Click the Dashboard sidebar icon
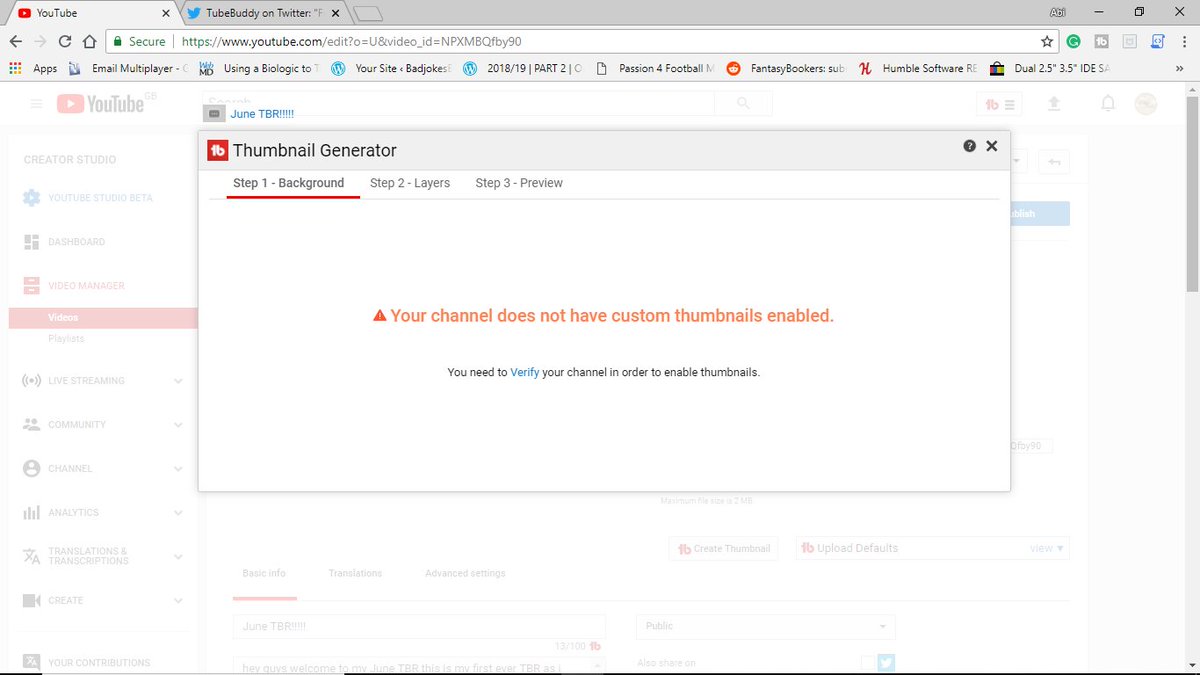The image size is (1200, 675). point(31,242)
